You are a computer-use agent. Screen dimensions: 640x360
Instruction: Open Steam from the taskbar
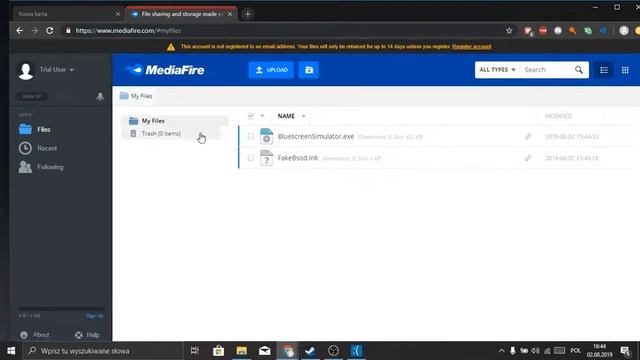click(310, 351)
